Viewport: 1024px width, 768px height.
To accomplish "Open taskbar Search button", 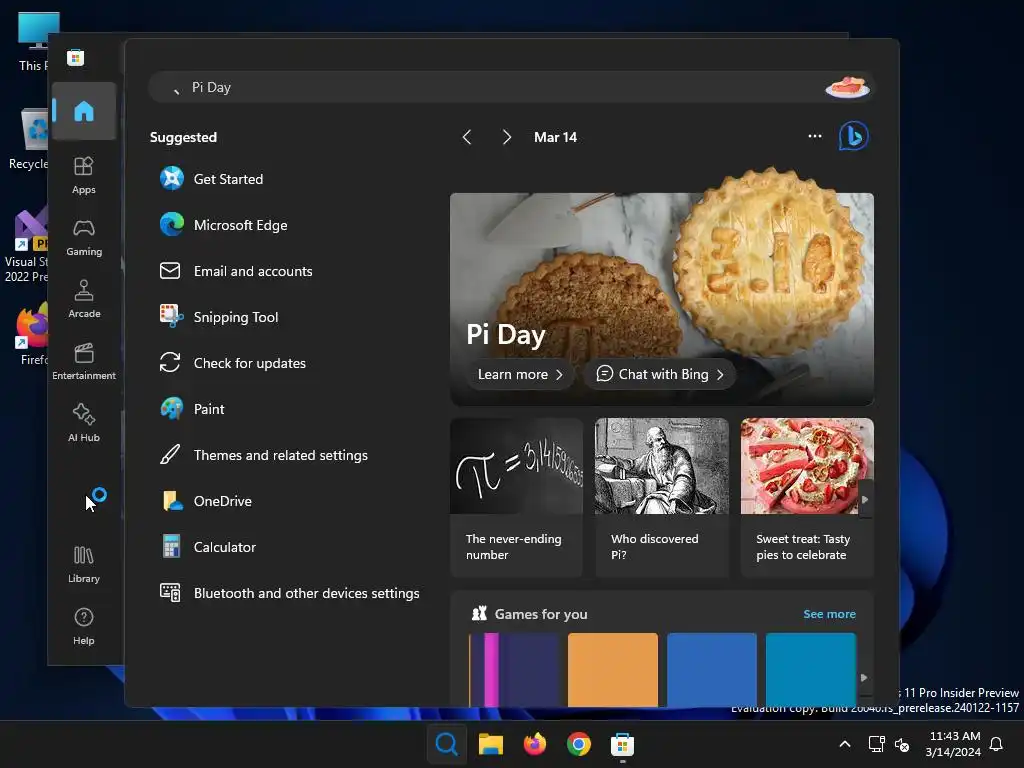I will pyautogui.click(x=447, y=744).
